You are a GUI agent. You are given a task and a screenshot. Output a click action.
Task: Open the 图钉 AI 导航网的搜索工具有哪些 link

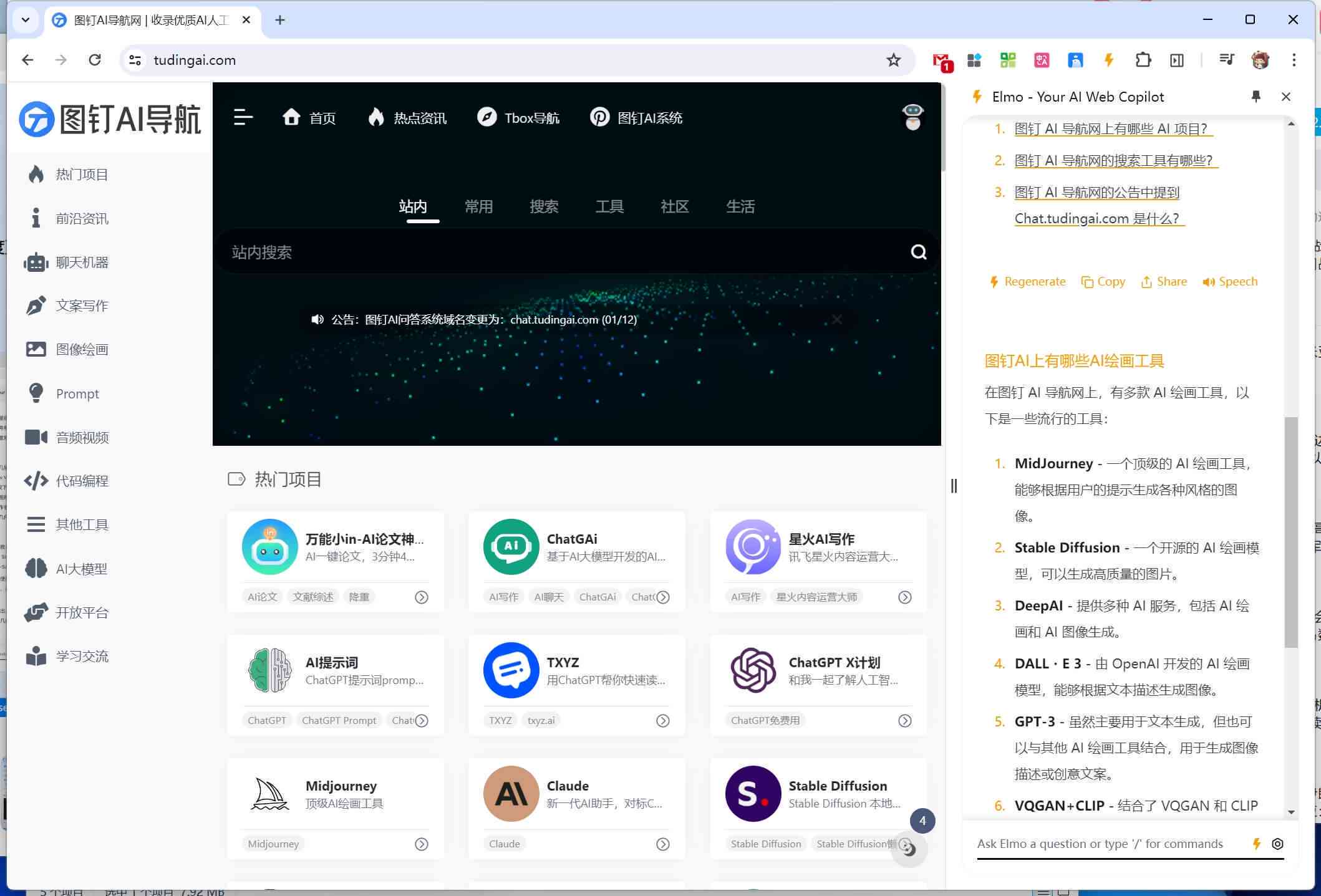tap(1116, 161)
